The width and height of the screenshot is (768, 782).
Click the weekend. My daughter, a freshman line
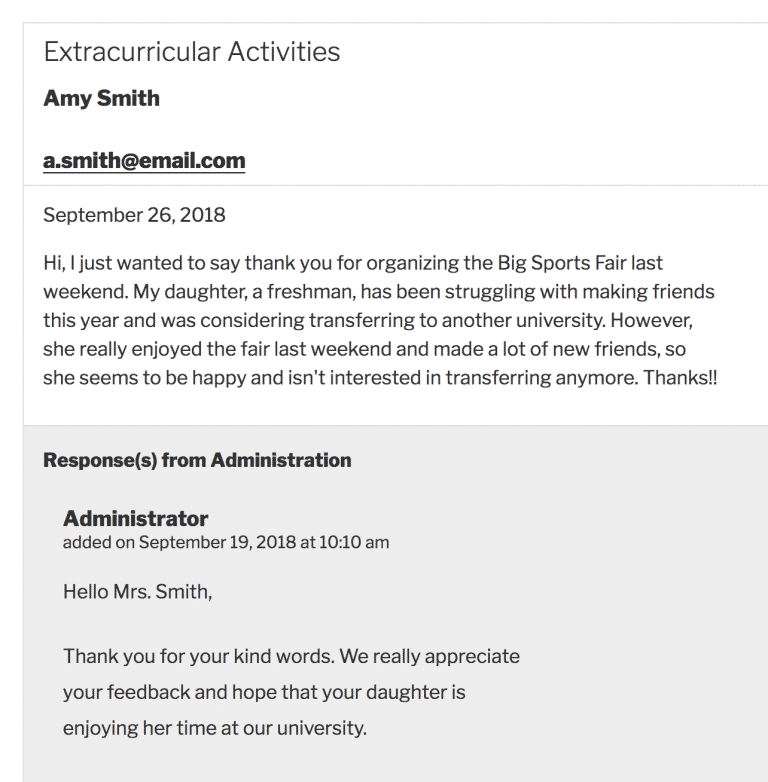[x=379, y=292]
